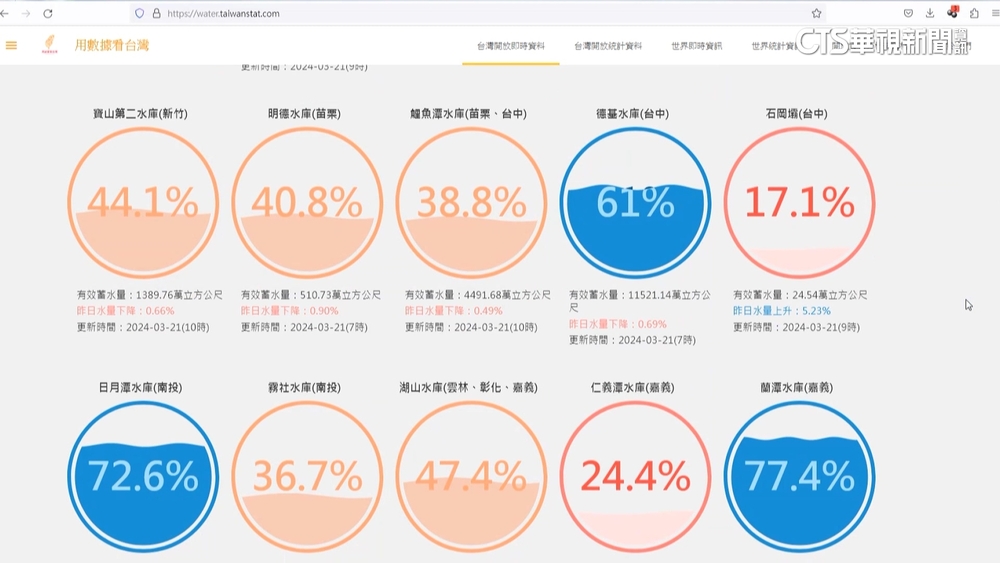Open the browser application menu
This screenshot has height=563, width=1000.
pyautogui.click(x=996, y=13)
